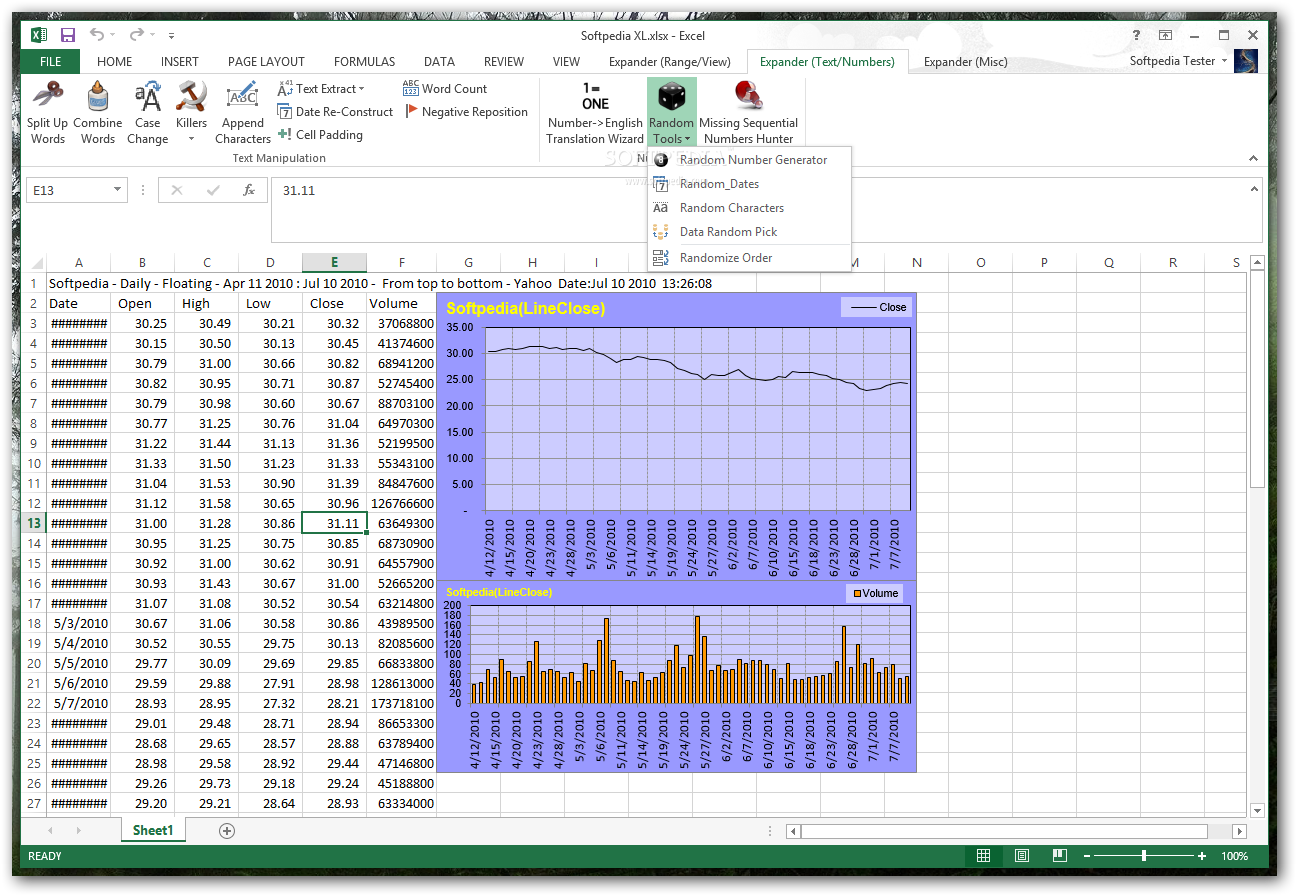Open the Combine Words tool
1297x896 pixels.
(97, 113)
